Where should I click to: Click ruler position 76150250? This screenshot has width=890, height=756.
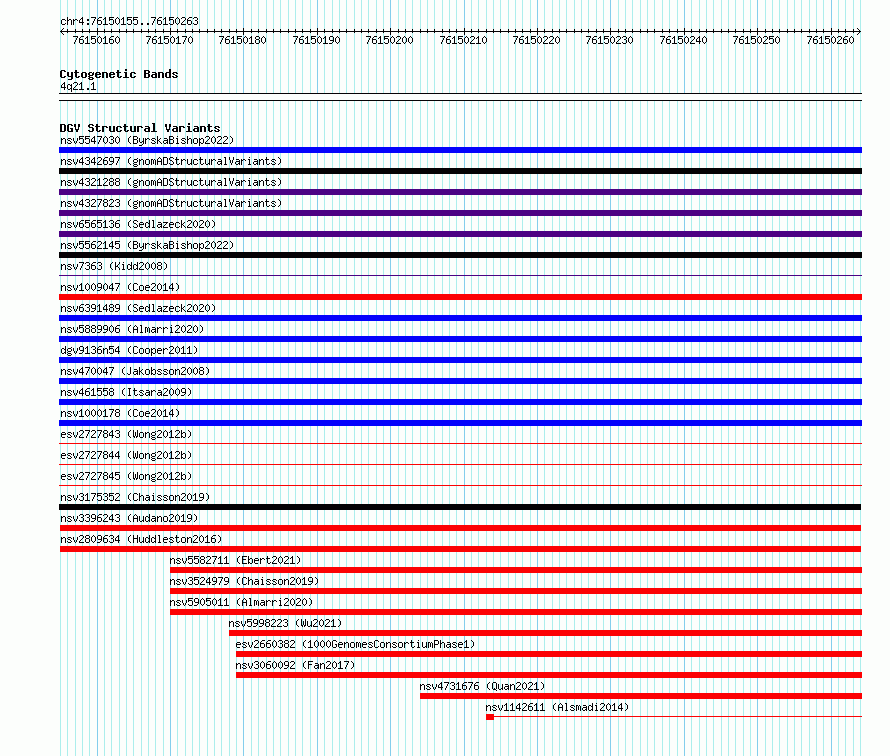757,40
